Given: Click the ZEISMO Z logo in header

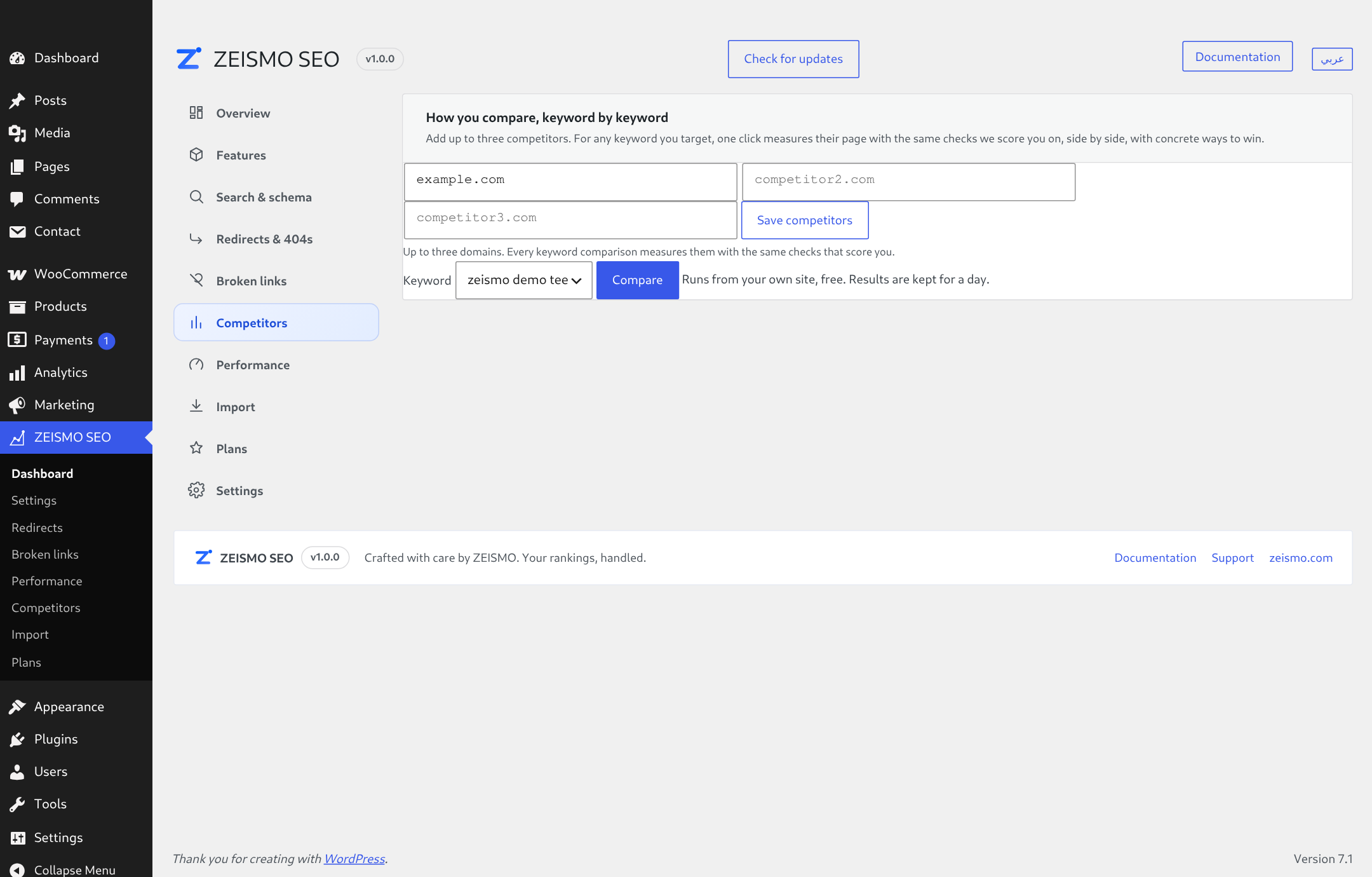Looking at the screenshot, I should [x=189, y=58].
